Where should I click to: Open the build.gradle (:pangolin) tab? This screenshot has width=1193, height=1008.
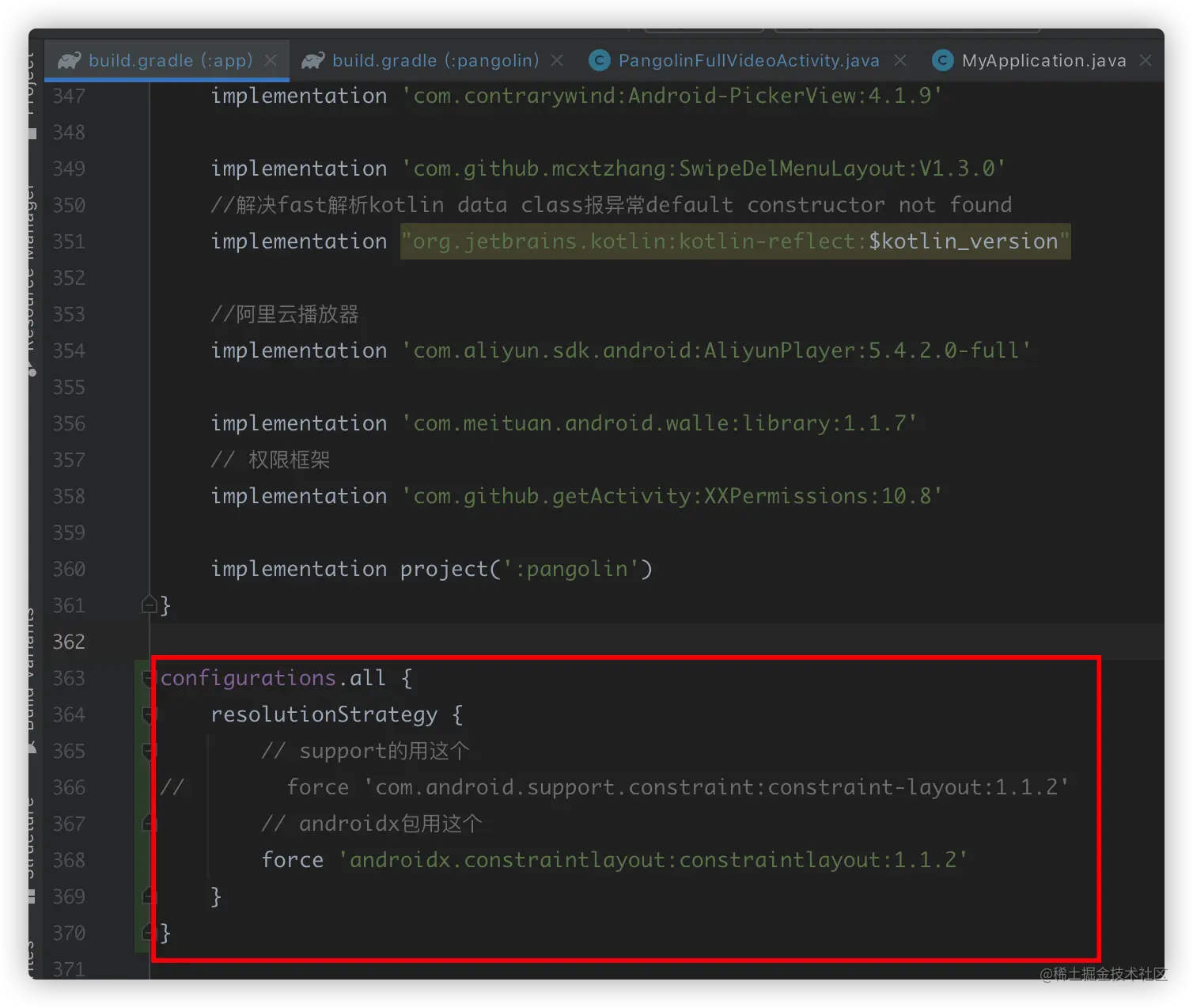(435, 61)
